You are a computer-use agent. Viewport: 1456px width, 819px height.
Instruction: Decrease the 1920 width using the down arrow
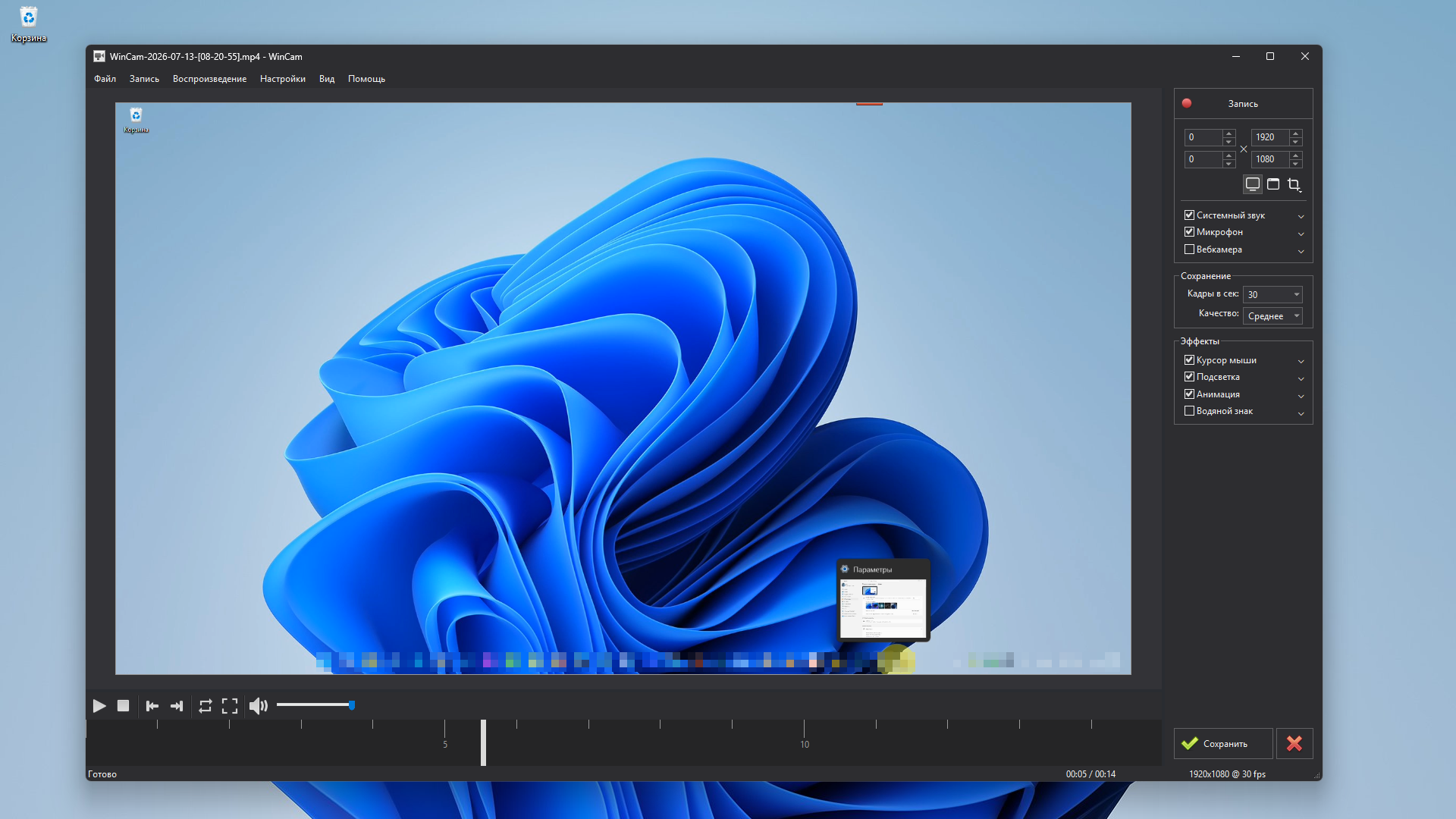(x=1296, y=142)
